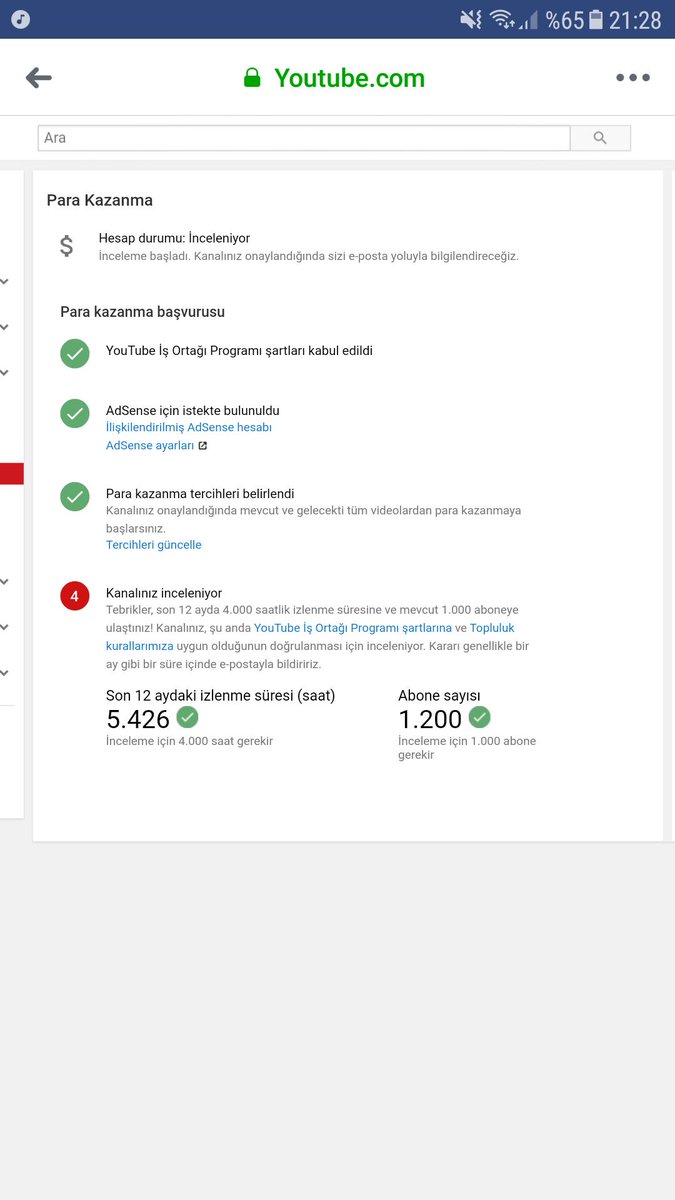Screen dimensions: 675x1200
Task: Tap external link icon next to AdSense ayarları
Action: point(203,446)
